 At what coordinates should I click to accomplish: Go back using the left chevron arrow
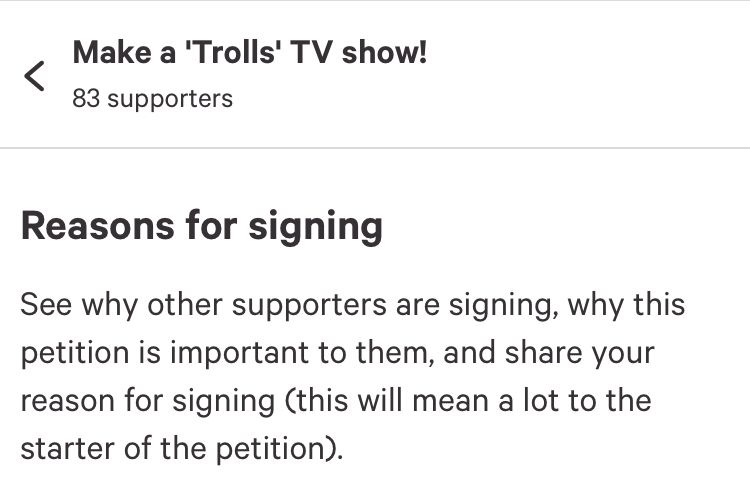pos(34,75)
